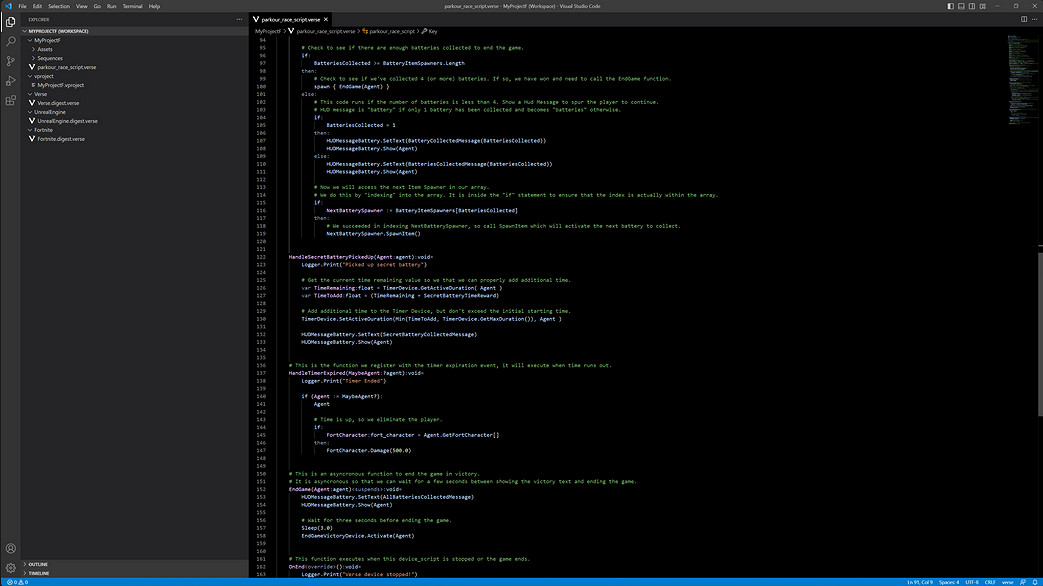1043x586 pixels.
Task: Expand the Assets folder
Action: tap(45, 49)
